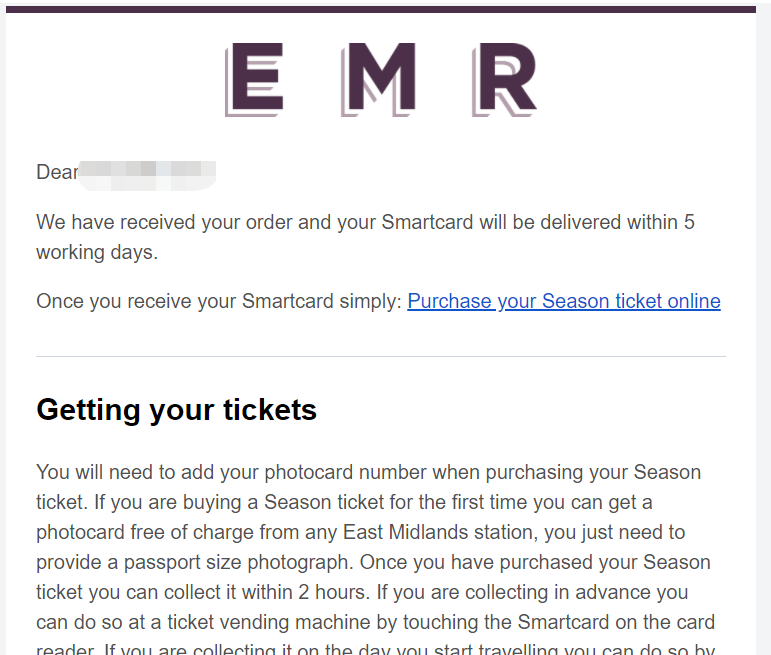Image resolution: width=771 pixels, height=655 pixels.
Task: Click the horizontal divider line below the link
Action: pos(381,356)
